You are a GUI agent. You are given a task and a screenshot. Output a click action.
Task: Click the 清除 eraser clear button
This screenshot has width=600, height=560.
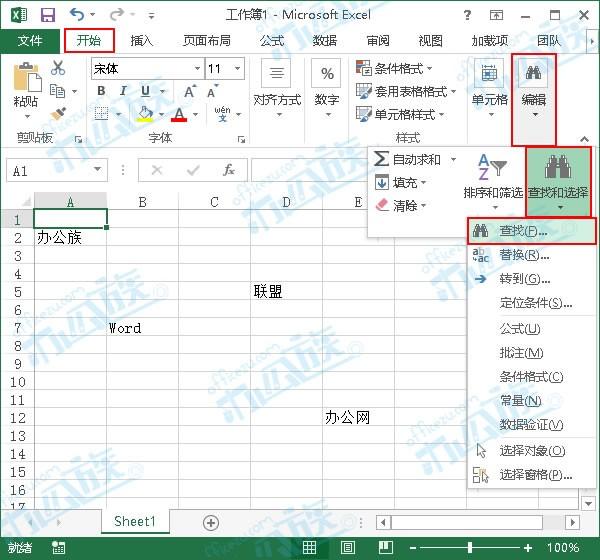click(400, 206)
